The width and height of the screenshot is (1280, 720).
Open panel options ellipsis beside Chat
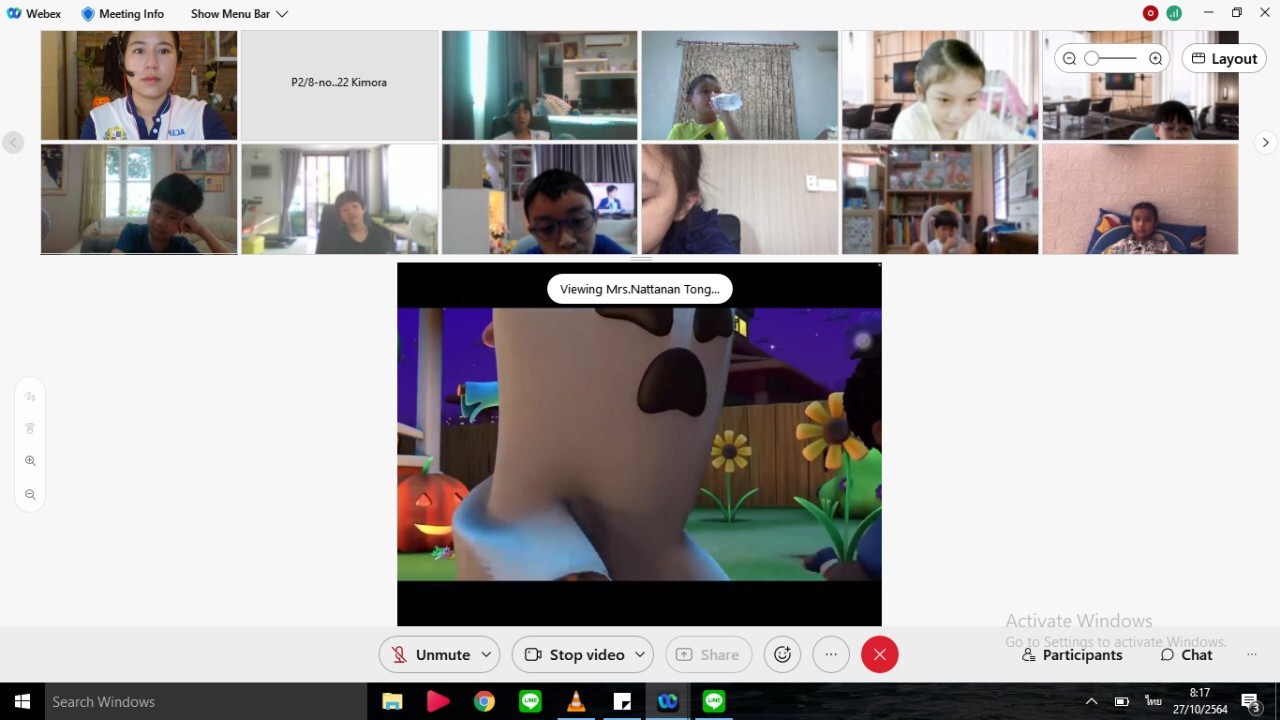tap(1252, 655)
